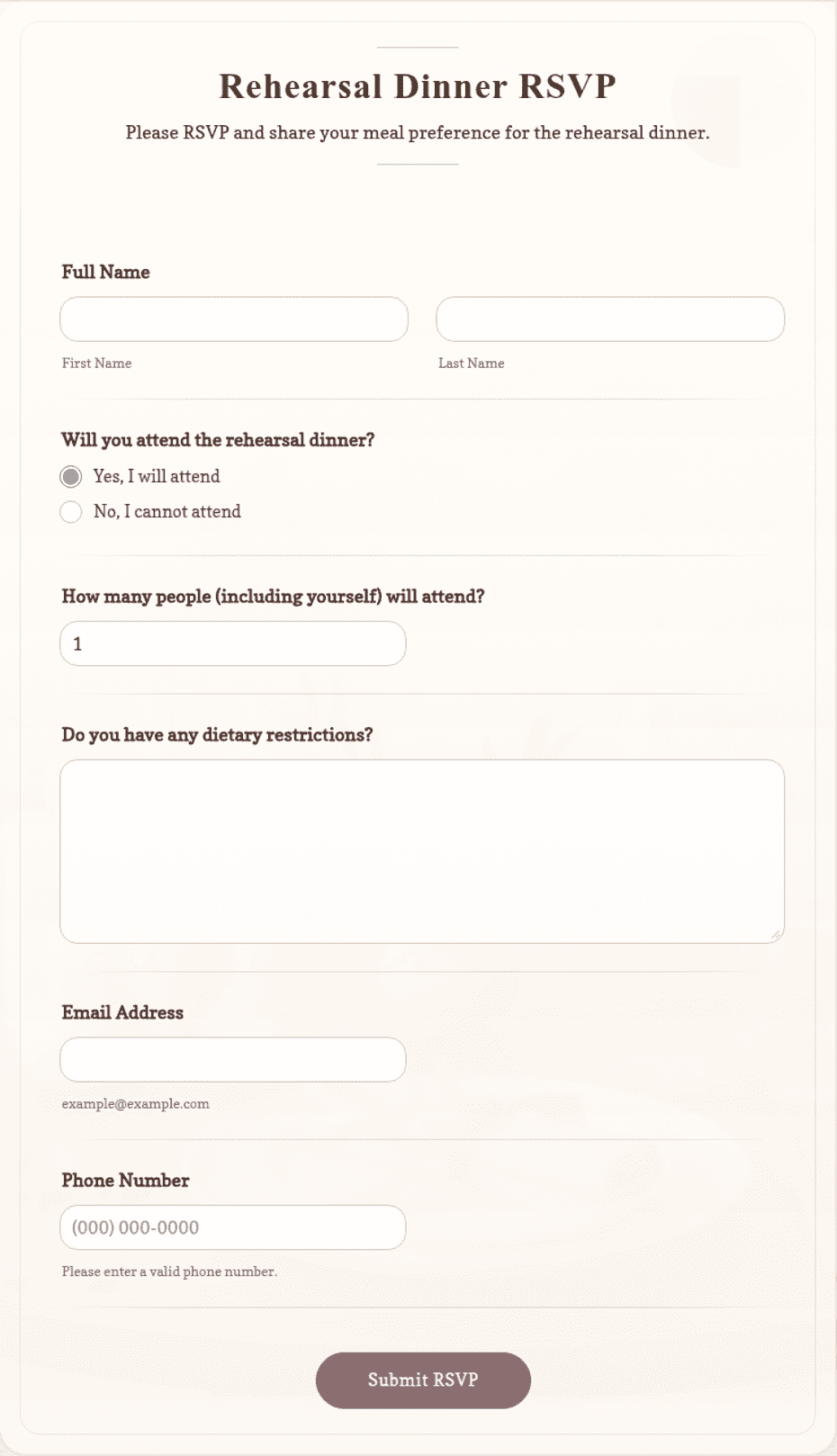The height and width of the screenshot is (1456, 837).
Task: Click the "First Name" sub-label text
Action: (96, 364)
